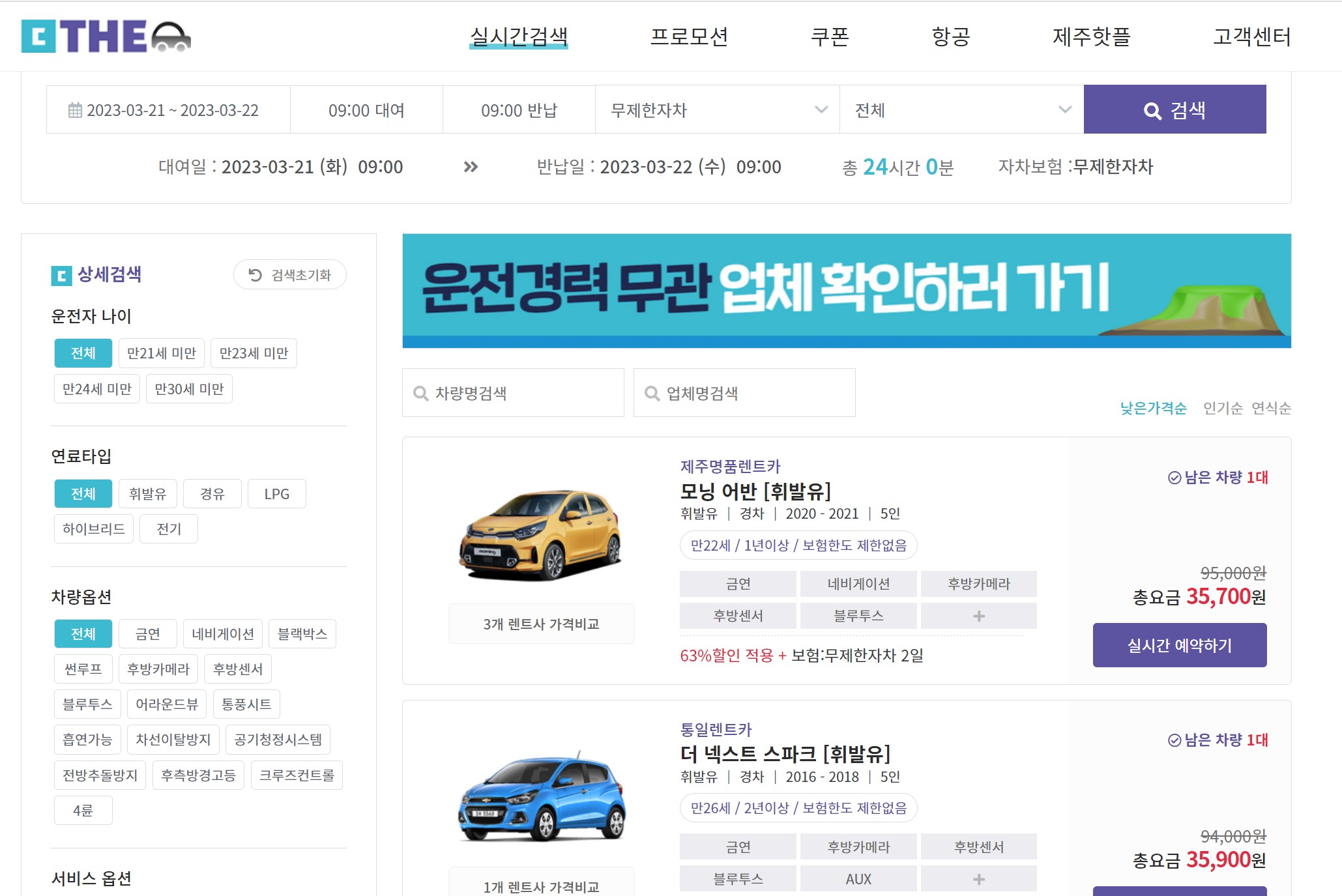This screenshot has height=896, width=1342.
Task: Open the 전체 vehicle category dropdown
Action: point(962,109)
